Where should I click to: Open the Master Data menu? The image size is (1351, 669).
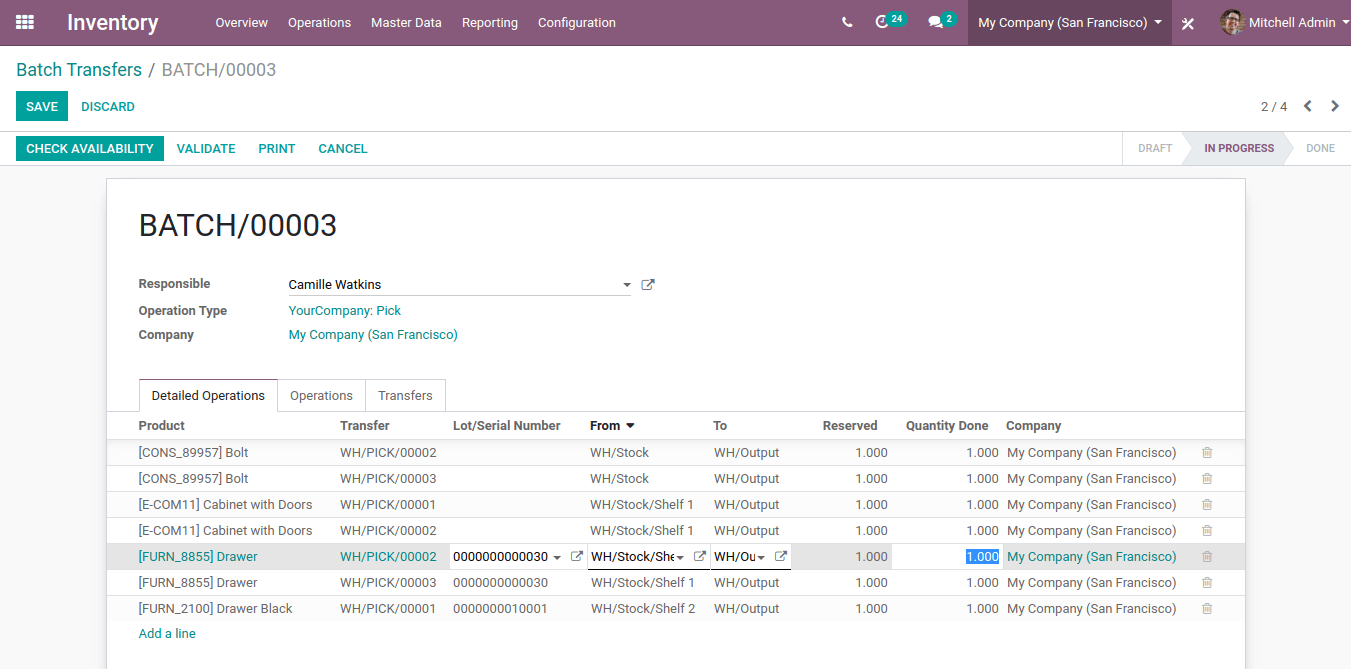click(x=406, y=22)
